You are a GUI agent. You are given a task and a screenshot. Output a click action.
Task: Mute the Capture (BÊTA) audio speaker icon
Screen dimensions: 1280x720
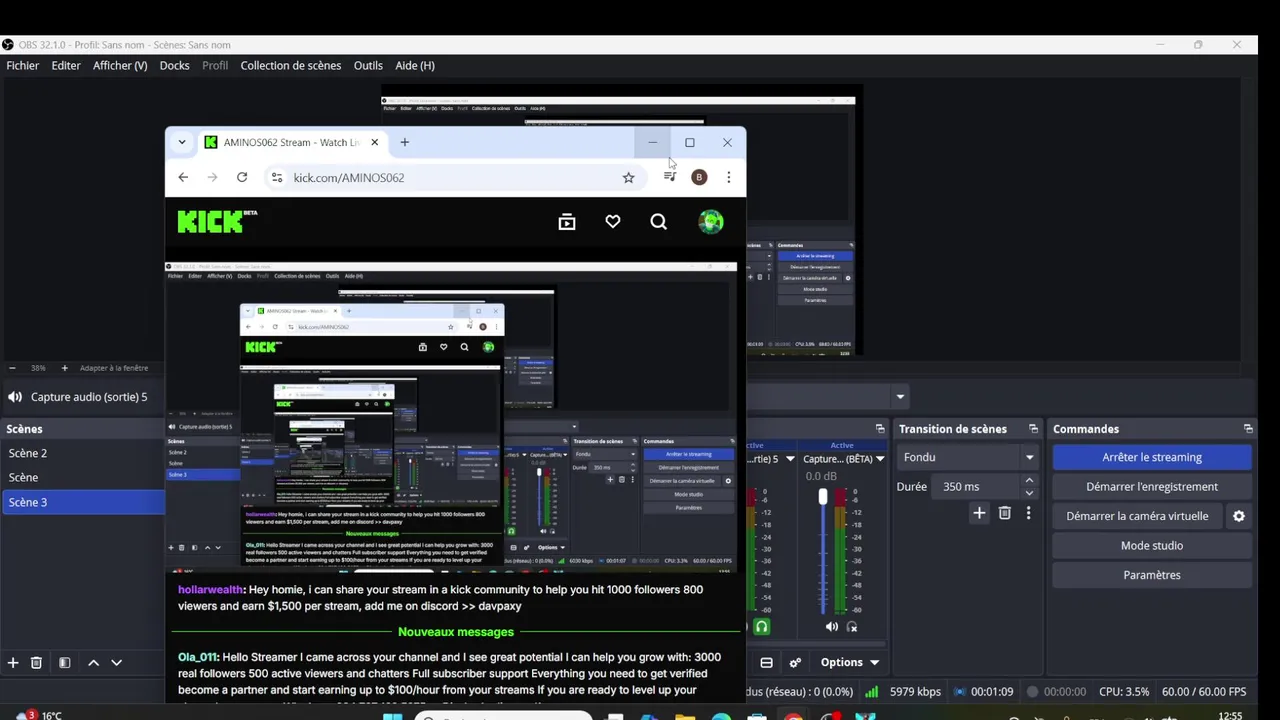pos(832,627)
